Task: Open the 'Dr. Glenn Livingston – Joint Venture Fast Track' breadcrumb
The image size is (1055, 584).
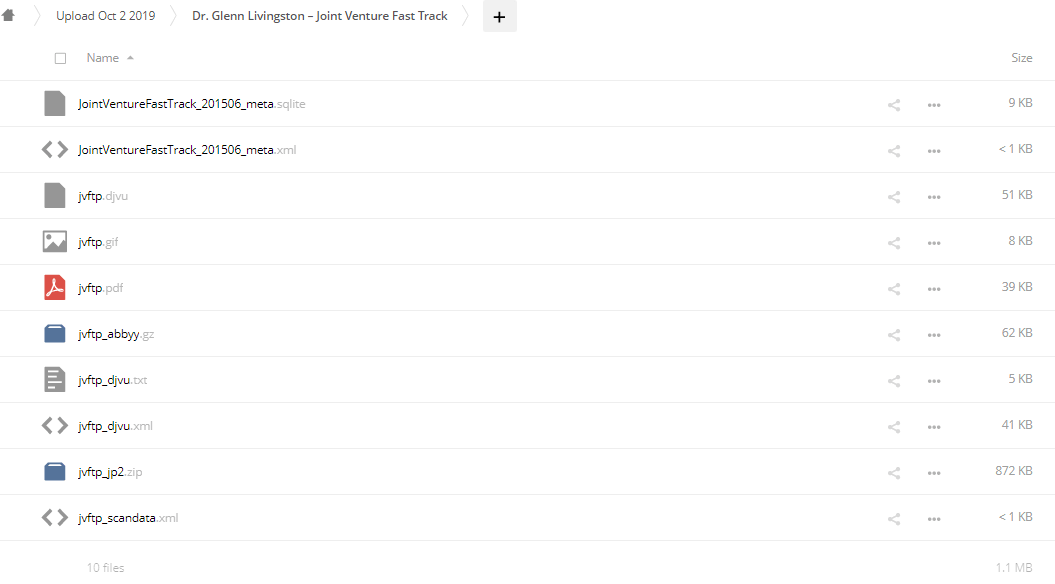Action: pos(320,15)
